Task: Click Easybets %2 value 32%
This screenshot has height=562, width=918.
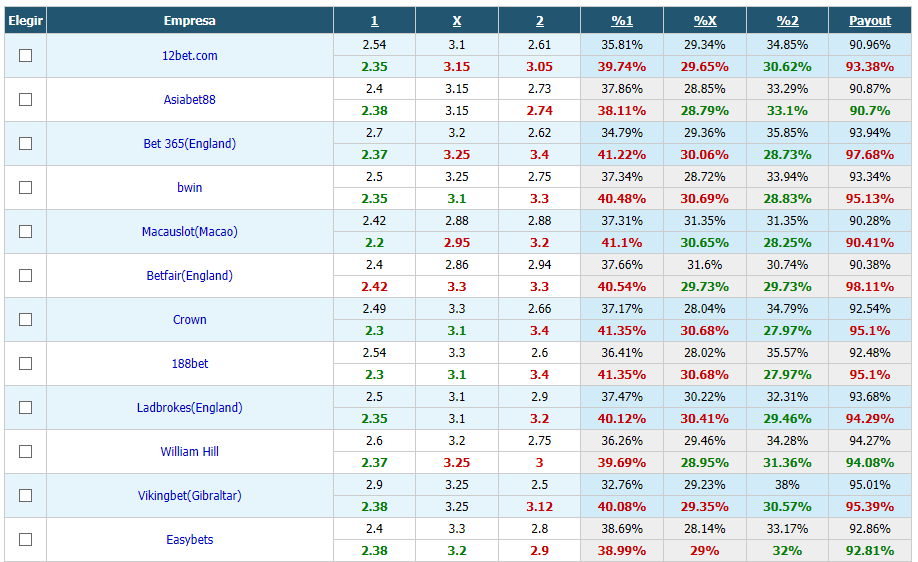Action: [787, 551]
